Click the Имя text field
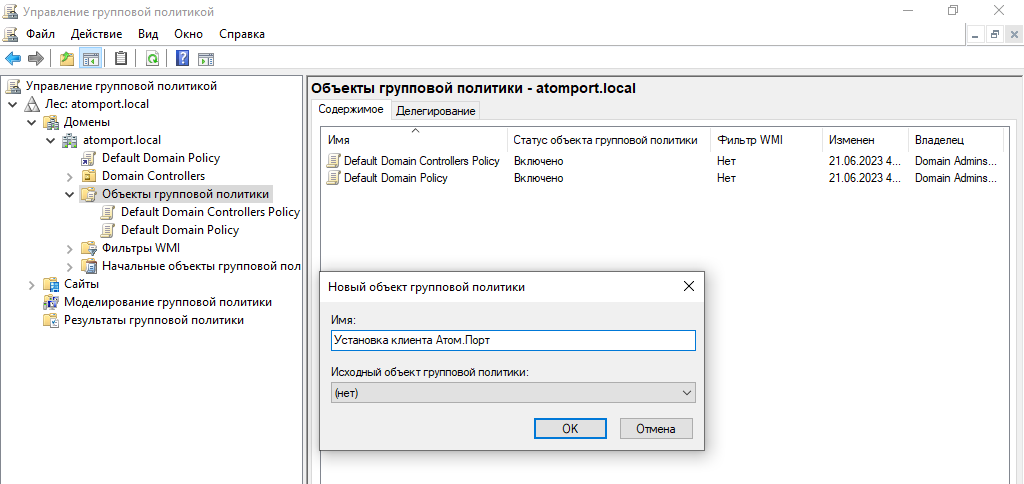 pos(512,340)
